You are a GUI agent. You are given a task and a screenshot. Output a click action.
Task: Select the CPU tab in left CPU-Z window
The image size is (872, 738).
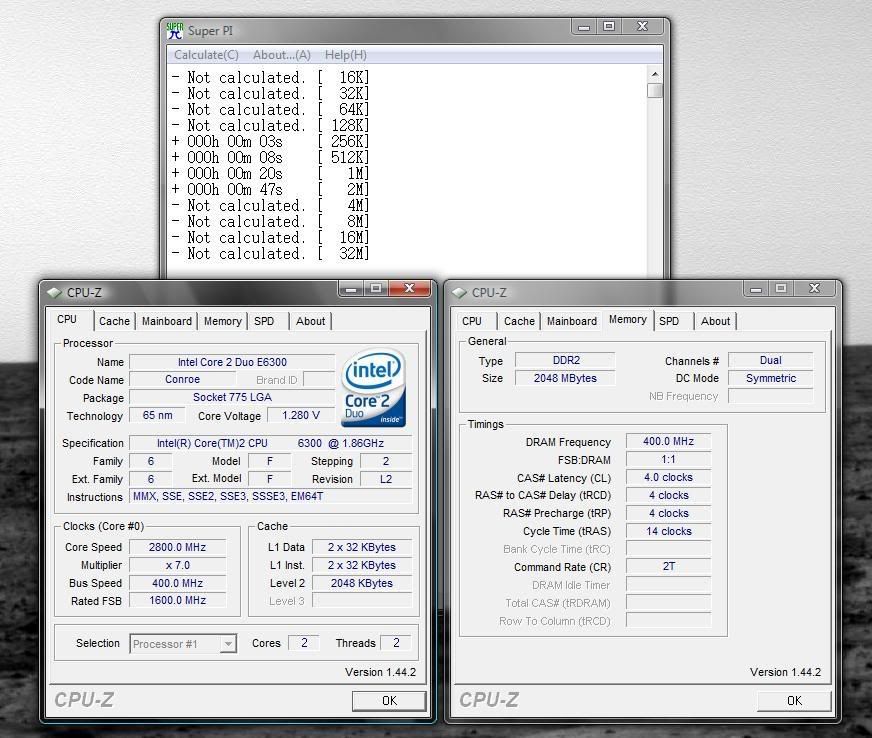[x=67, y=319]
